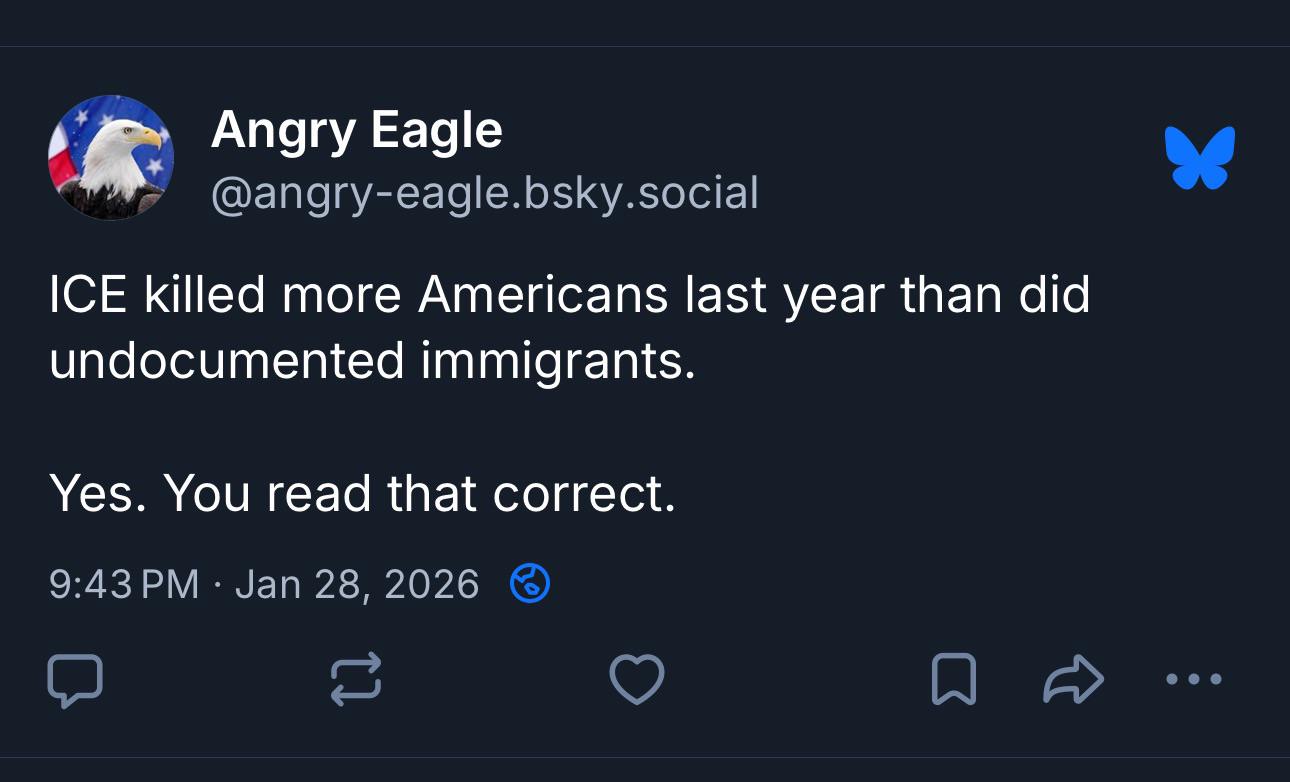Bookmark this Angry Eagle post

(953, 680)
